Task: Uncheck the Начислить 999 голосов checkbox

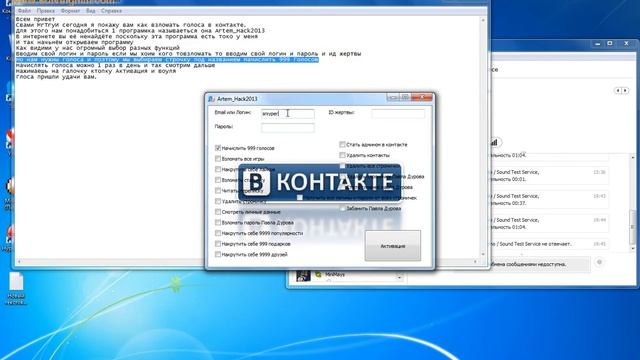Action: (x=218, y=148)
